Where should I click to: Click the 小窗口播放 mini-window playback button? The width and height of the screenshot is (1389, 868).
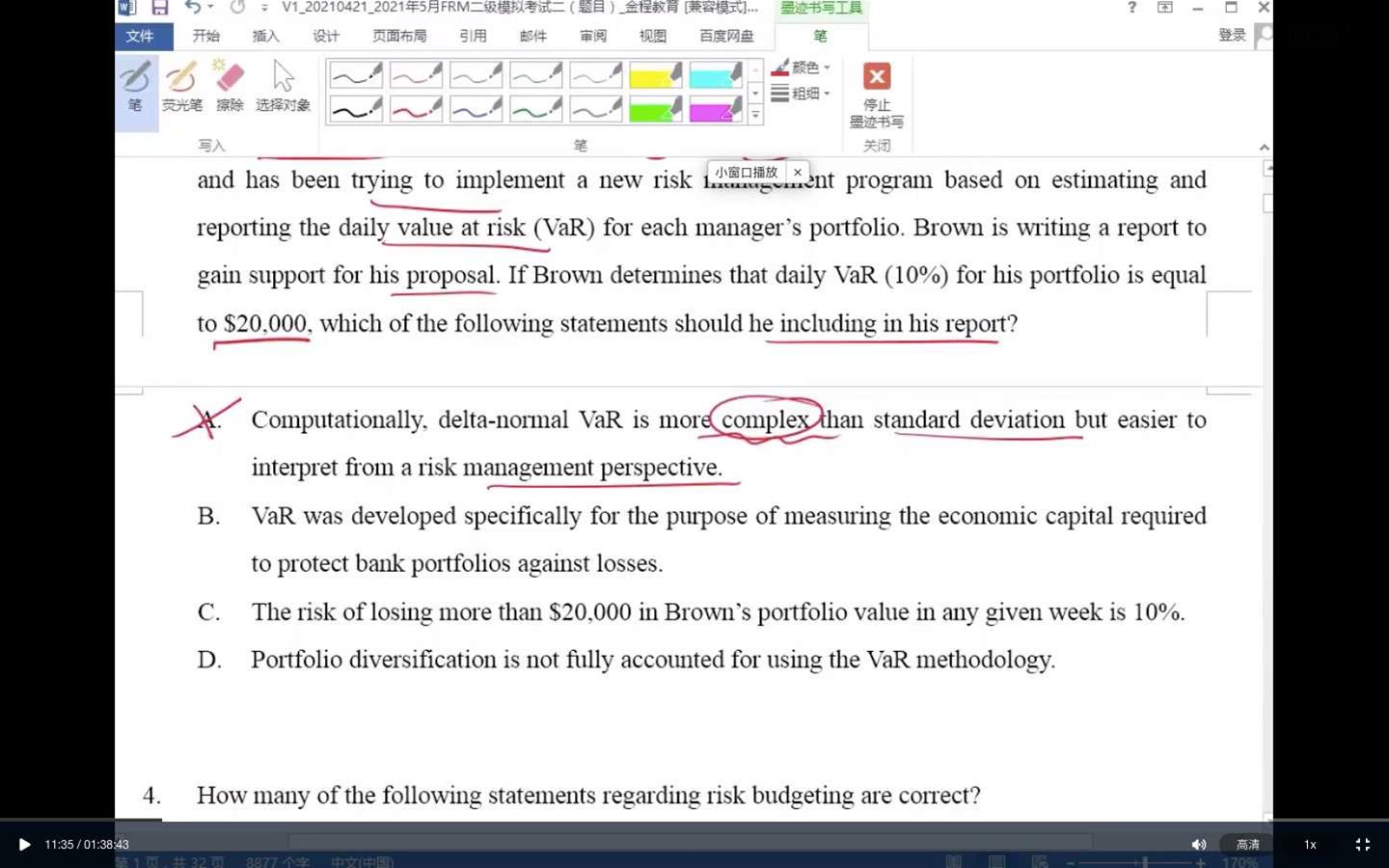[x=746, y=173]
